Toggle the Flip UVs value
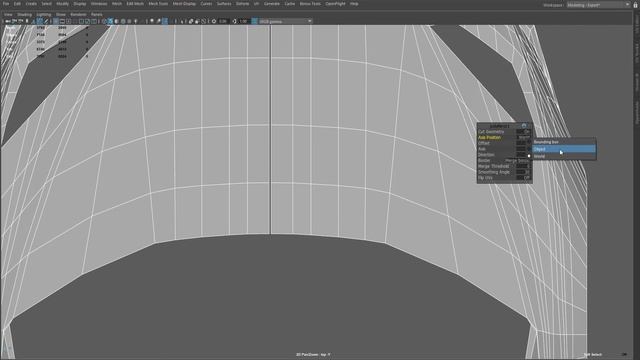The height and width of the screenshot is (360, 640). (x=523, y=178)
